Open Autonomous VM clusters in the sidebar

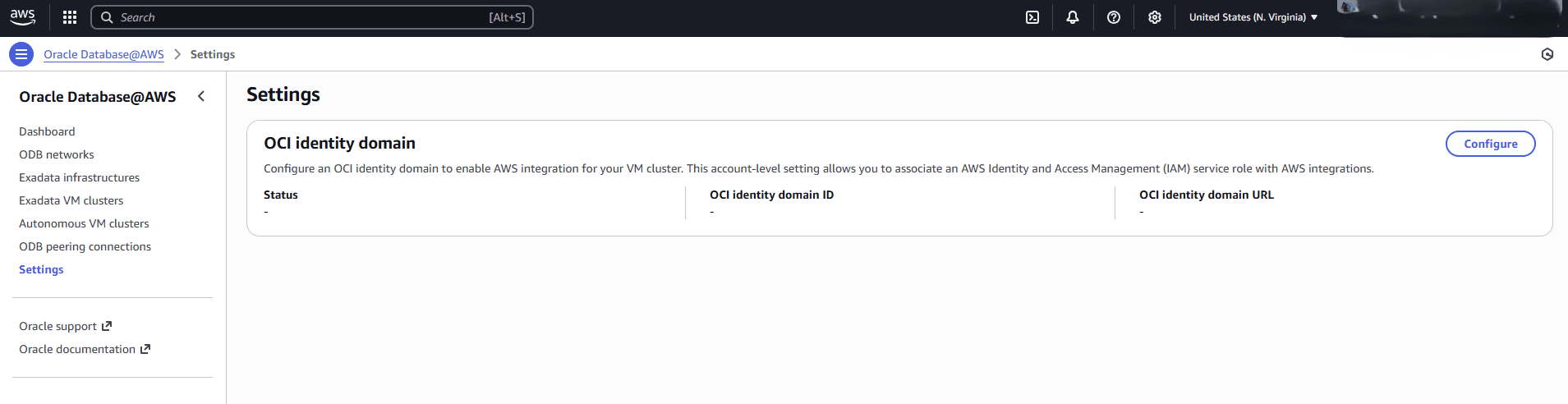(84, 223)
